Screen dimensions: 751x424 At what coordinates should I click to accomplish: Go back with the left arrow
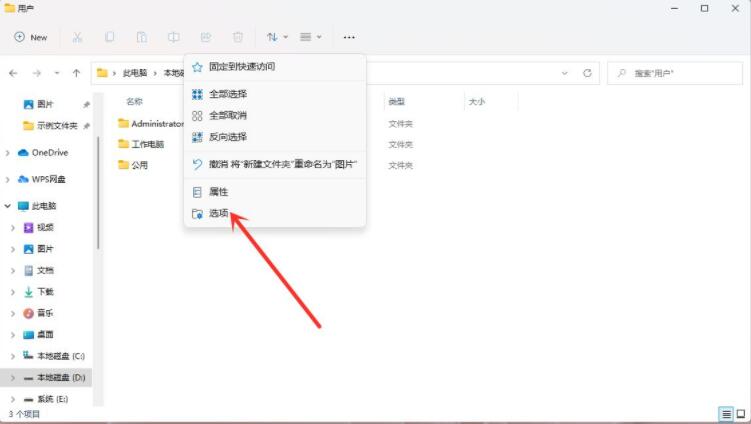coord(13,73)
